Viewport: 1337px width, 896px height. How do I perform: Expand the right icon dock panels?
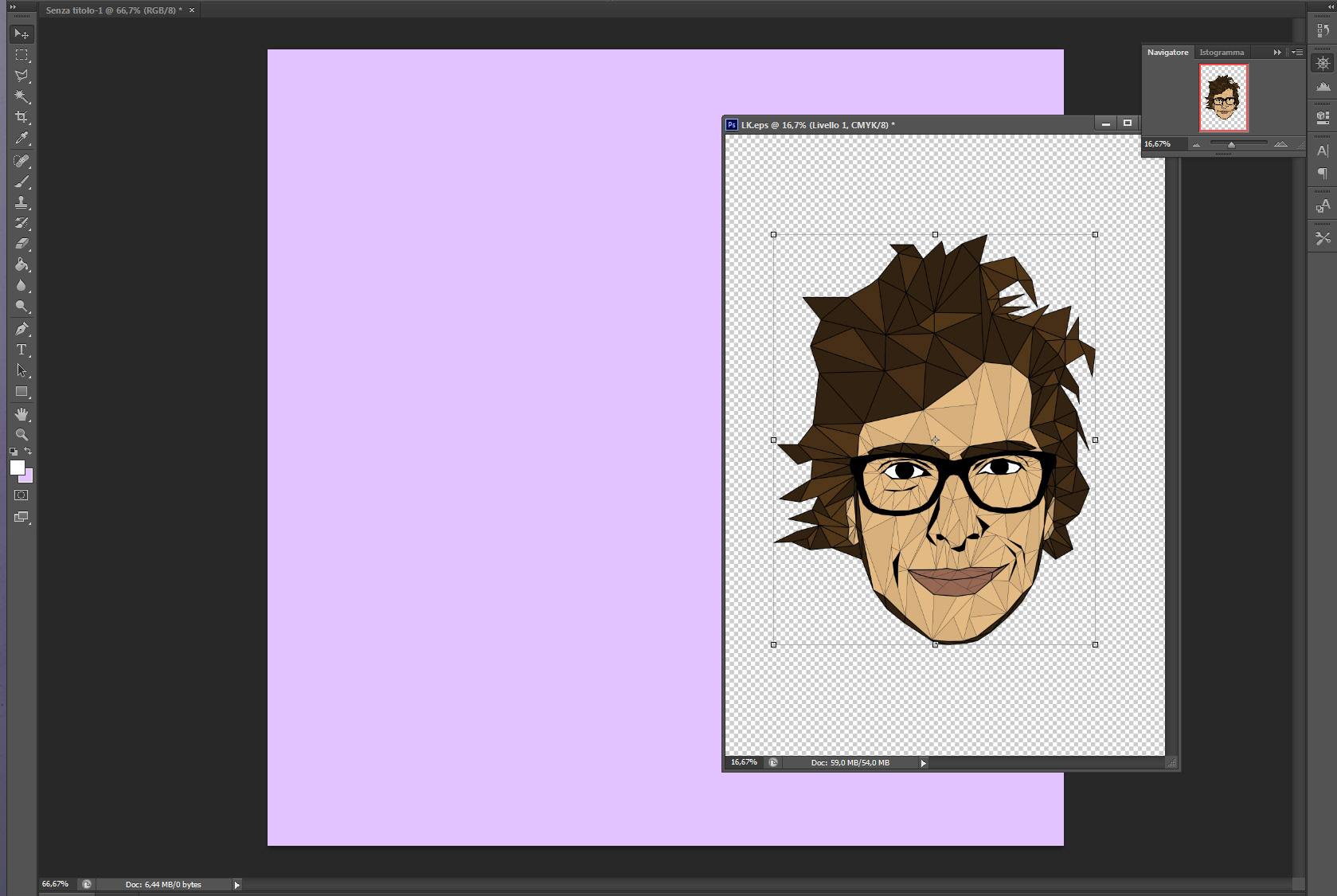(1331, 6)
